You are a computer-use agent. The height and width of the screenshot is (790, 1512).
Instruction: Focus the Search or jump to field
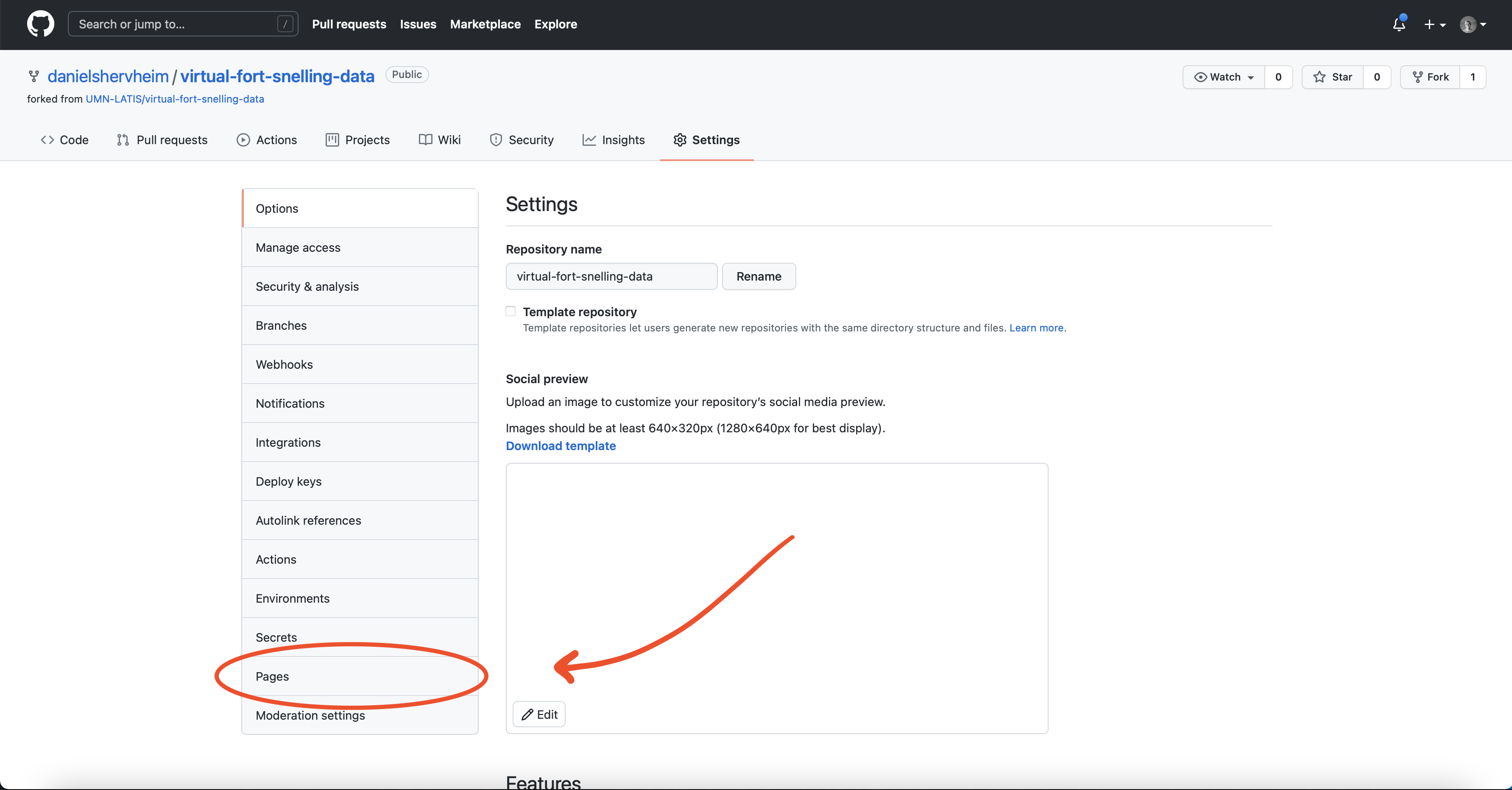pyautogui.click(x=183, y=24)
